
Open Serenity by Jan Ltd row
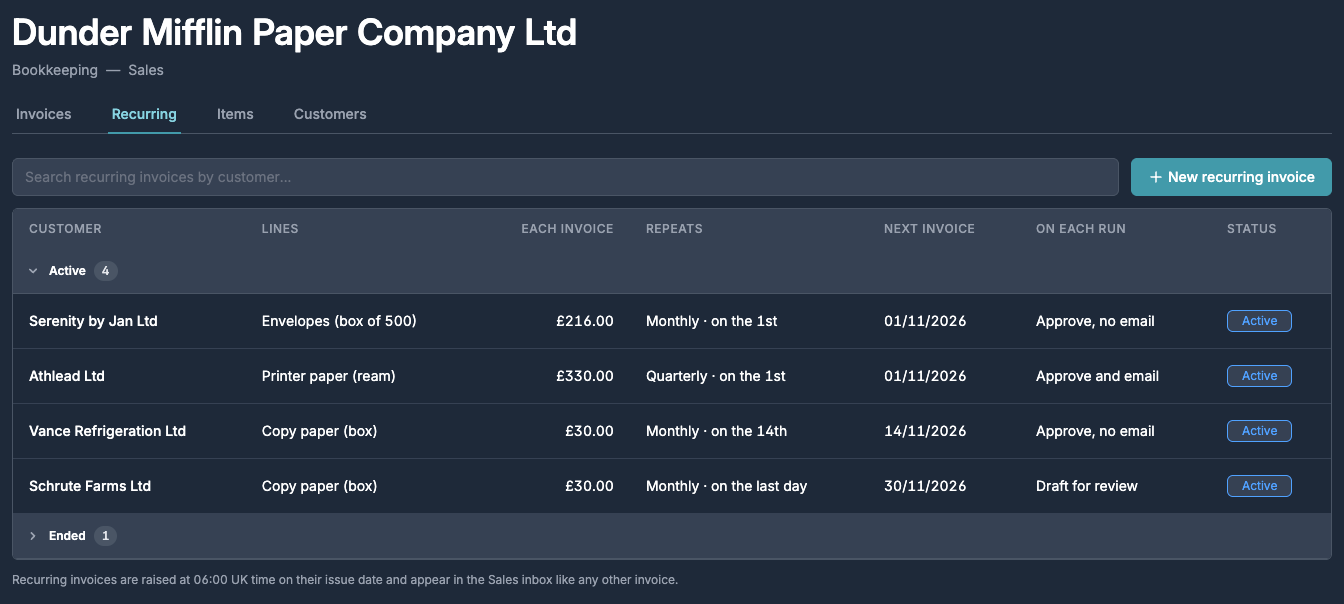click(672, 321)
